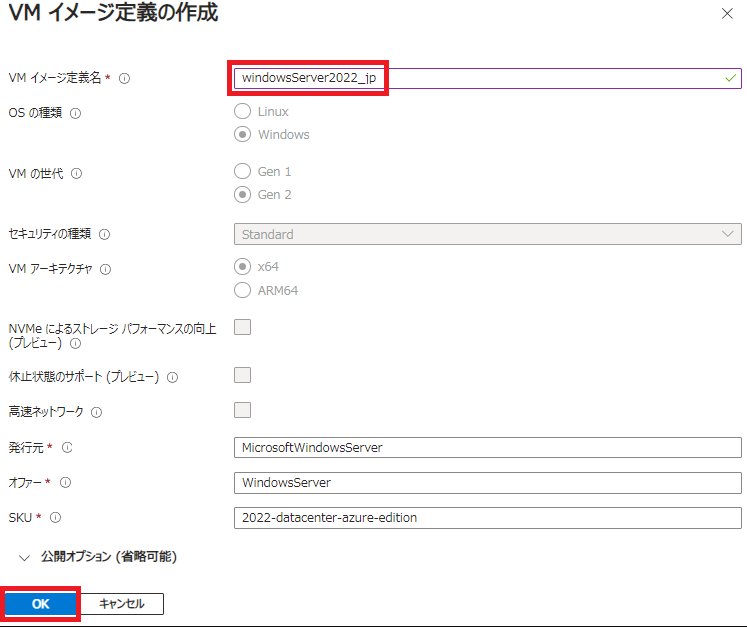Click info icon beside VM イメージ定義名
Image resolution: width=747 pixels, height=627 pixels.
124,78
